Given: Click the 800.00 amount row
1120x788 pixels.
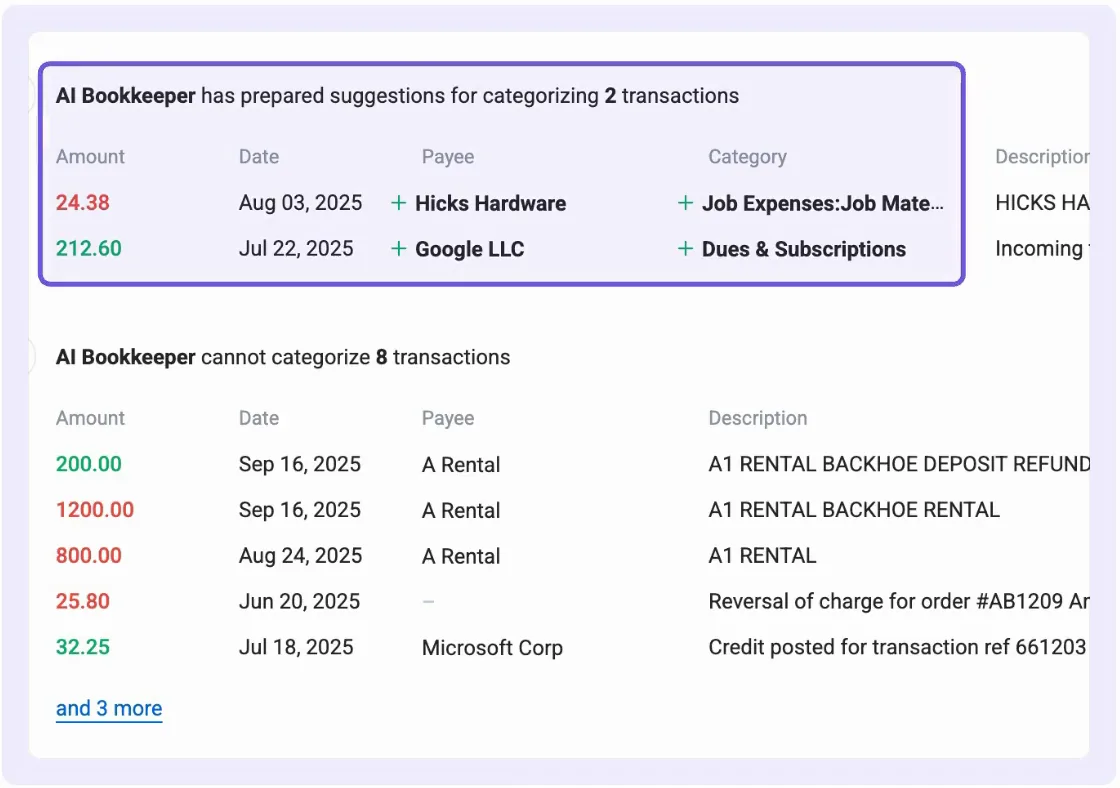Looking at the screenshot, I should [x=89, y=556].
